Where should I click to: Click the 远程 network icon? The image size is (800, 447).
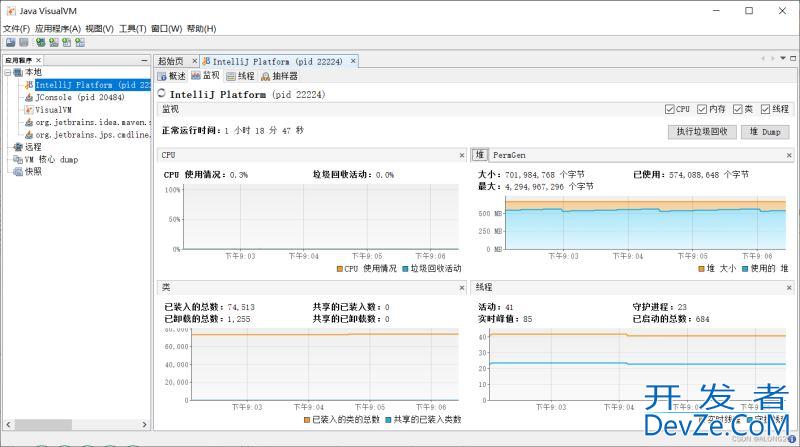tap(18, 147)
